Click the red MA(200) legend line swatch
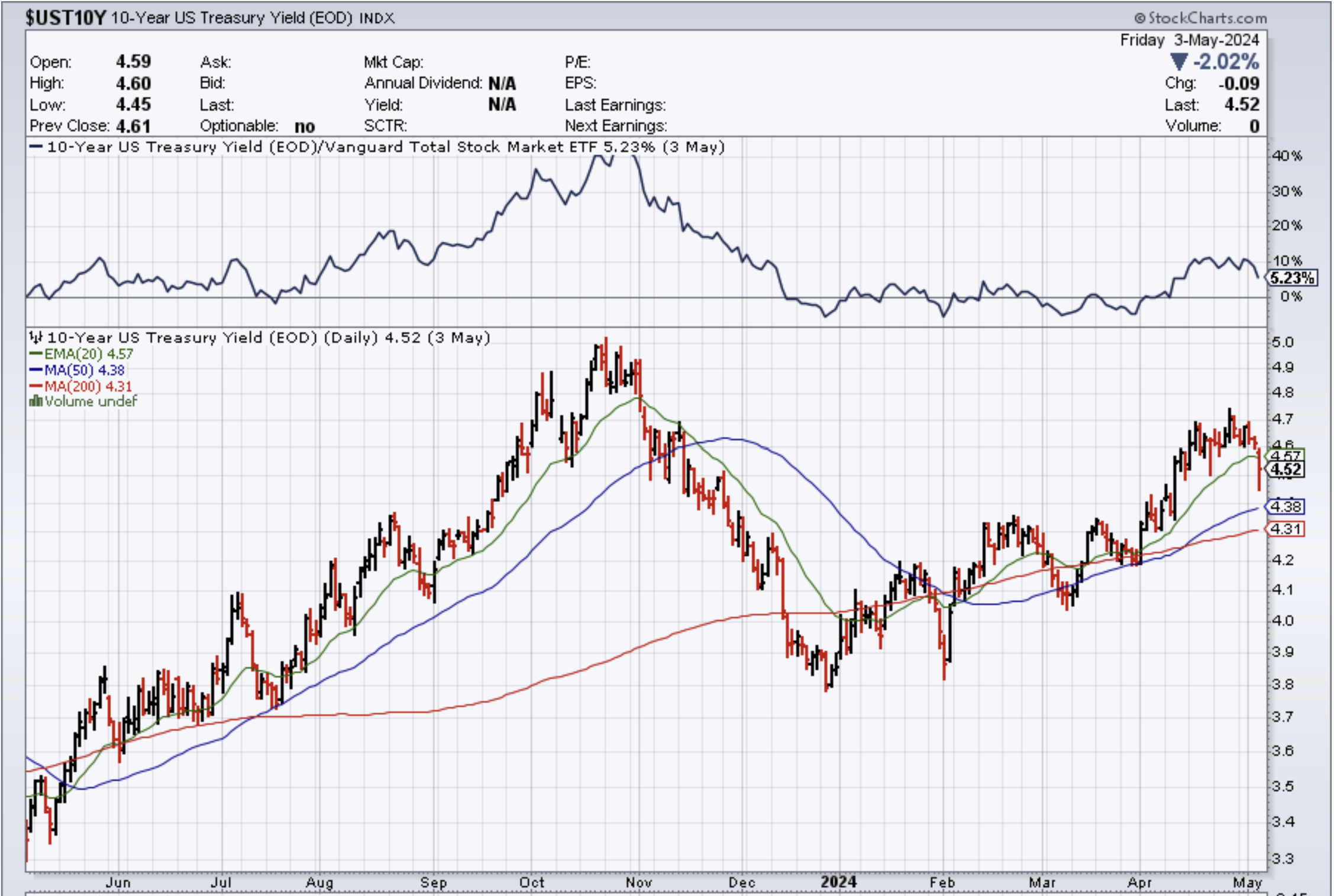 click(x=35, y=386)
